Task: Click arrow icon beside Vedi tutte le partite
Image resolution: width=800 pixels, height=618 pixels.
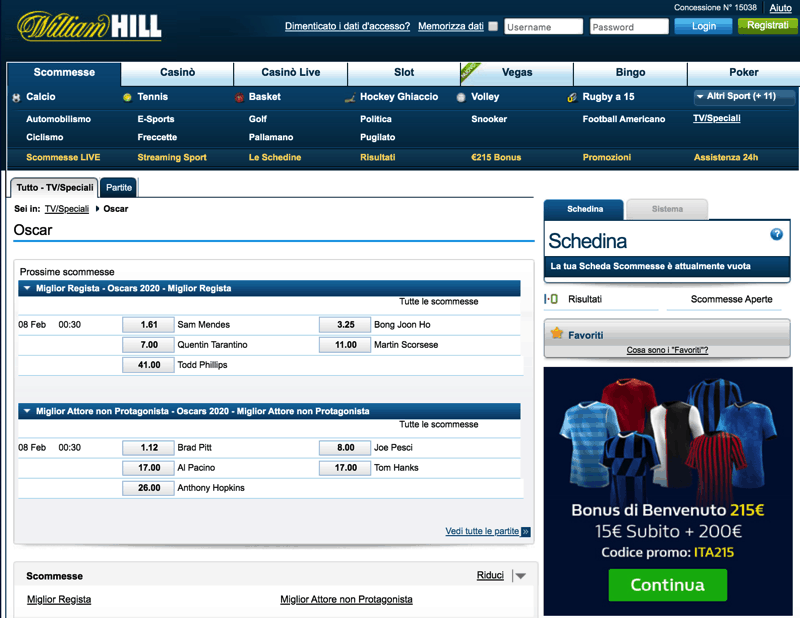Action: pyautogui.click(x=526, y=532)
